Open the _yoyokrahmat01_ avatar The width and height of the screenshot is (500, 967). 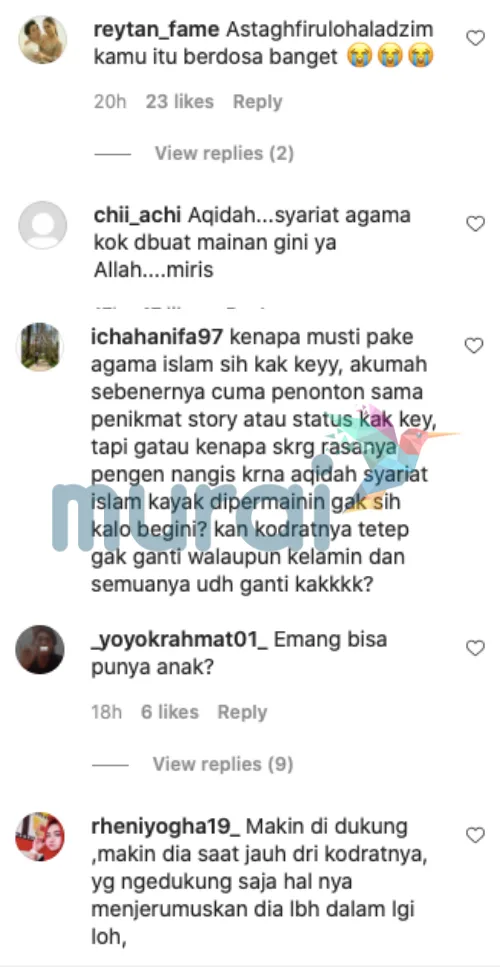(x=40, y=649)
